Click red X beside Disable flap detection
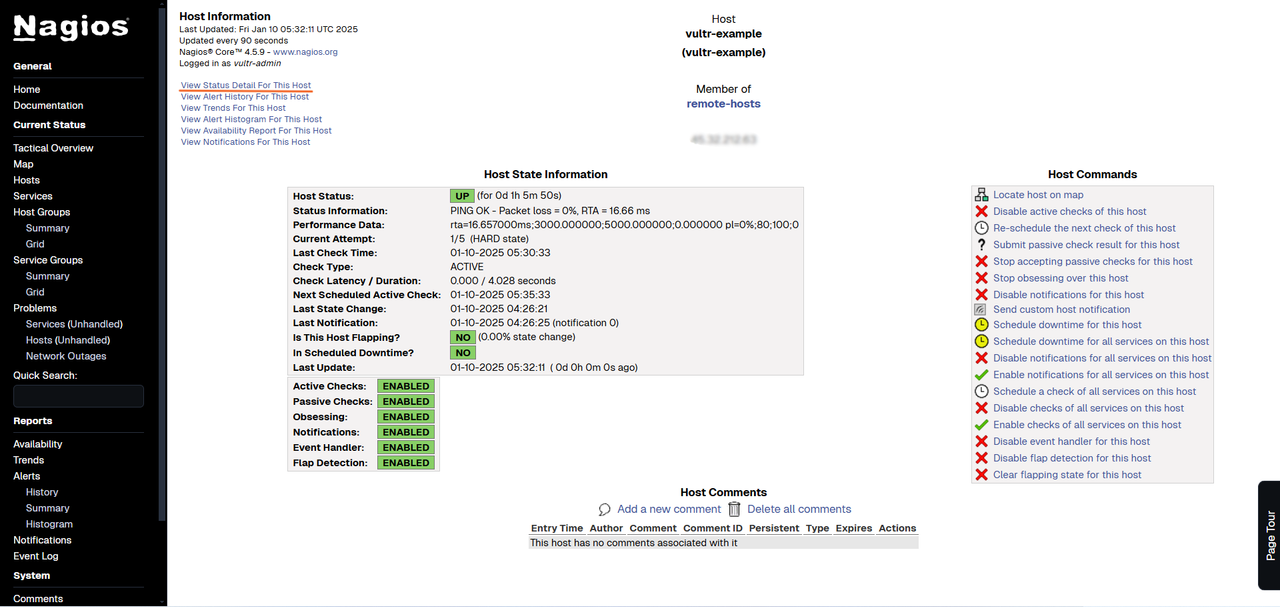 point(982,458)
